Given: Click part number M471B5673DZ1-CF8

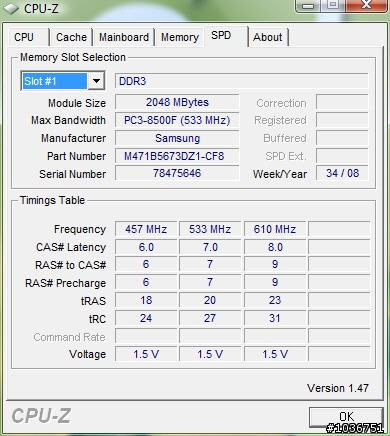Looking at the screenshot, I should (x=177, y=156).
